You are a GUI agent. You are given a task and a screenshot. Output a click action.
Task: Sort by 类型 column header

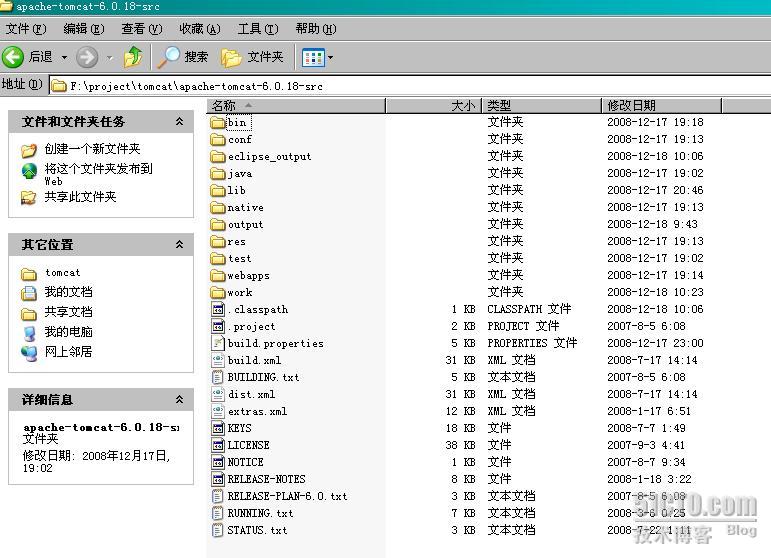541,106
